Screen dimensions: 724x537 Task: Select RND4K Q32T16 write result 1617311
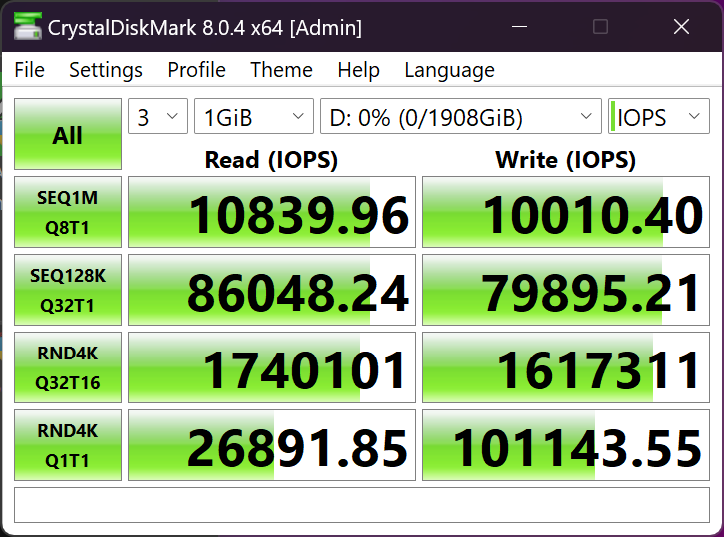(566, 368)
